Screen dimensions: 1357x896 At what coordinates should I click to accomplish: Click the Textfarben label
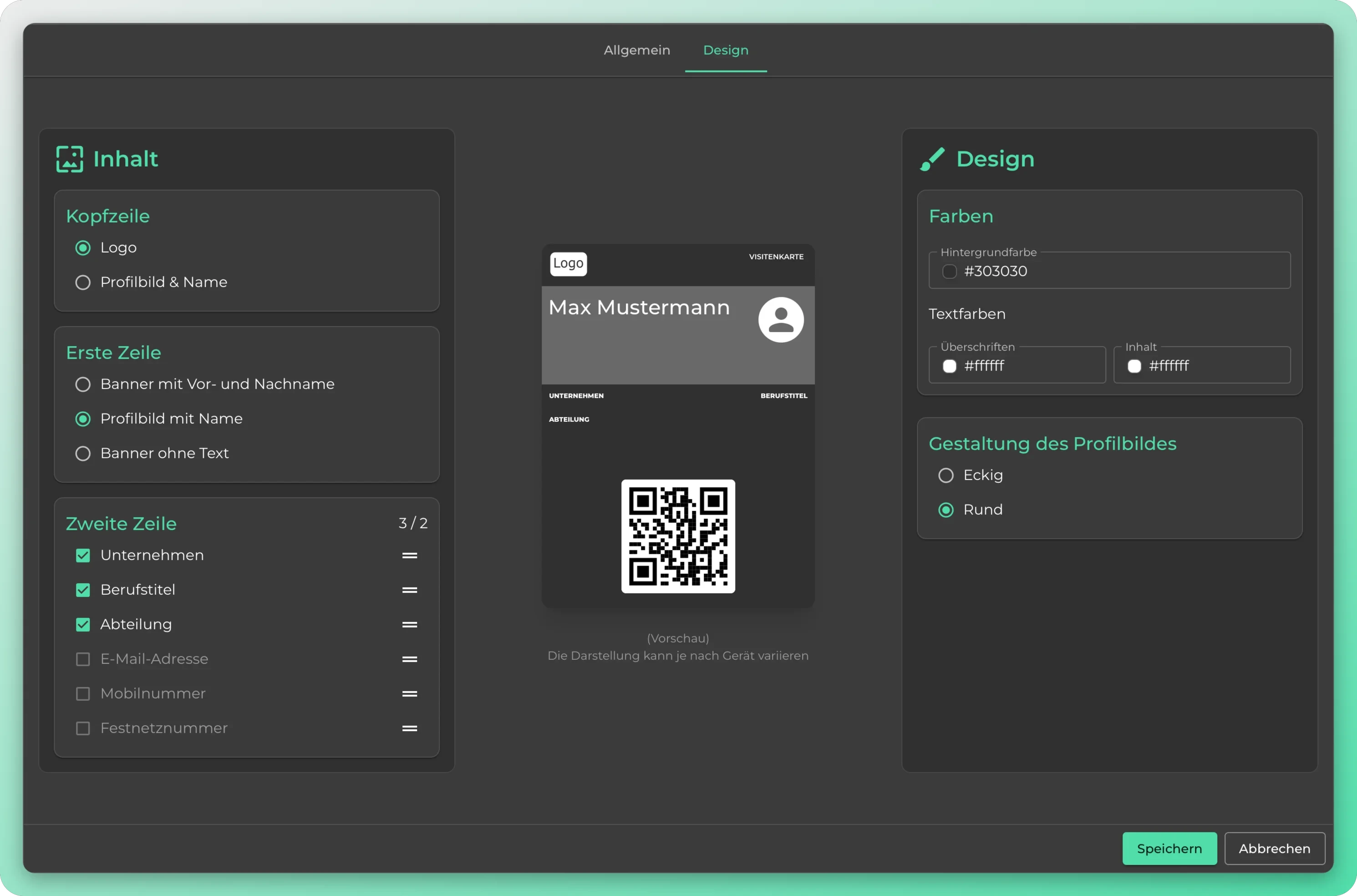coord(967,314)
